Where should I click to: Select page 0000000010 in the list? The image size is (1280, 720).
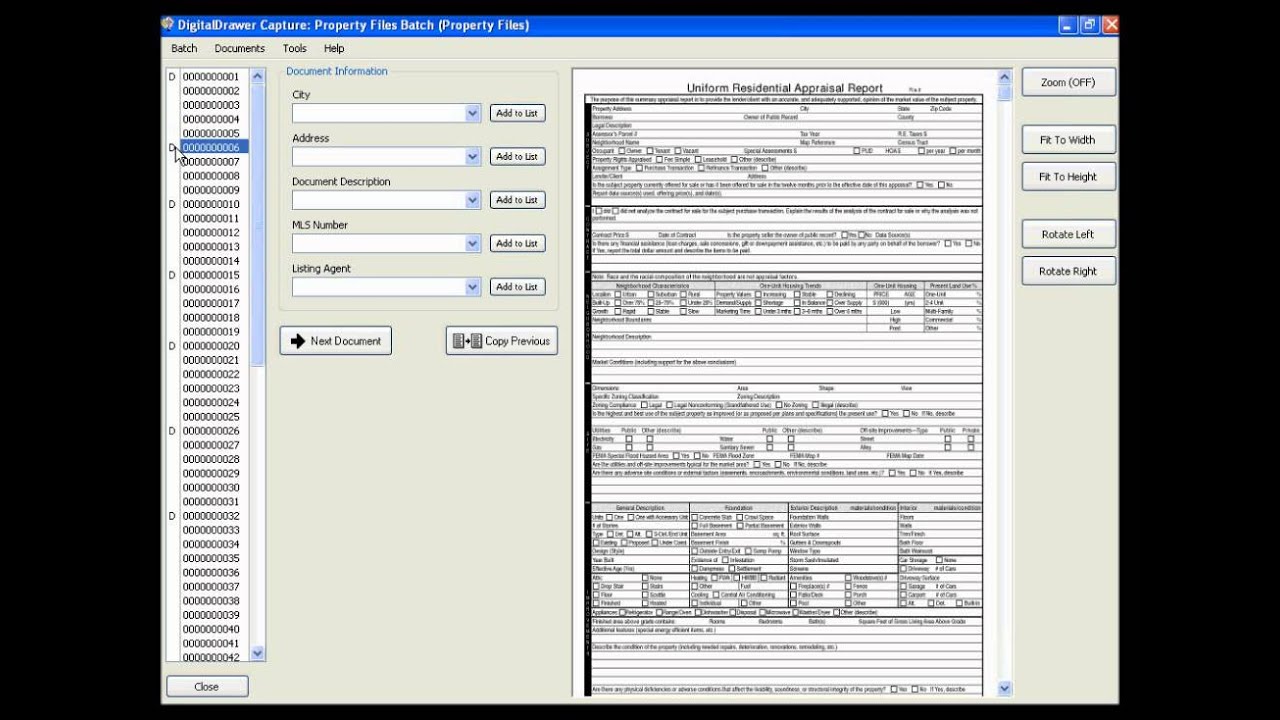pos(211,204)
